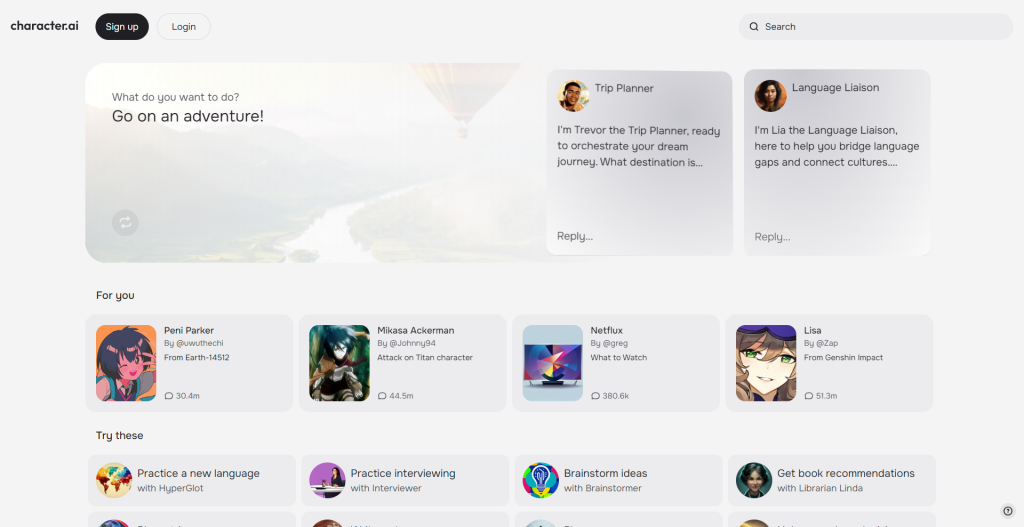Click Reply field in Trip Planner card
Viewport: 1024px width, 527px height.
(638, 236)
